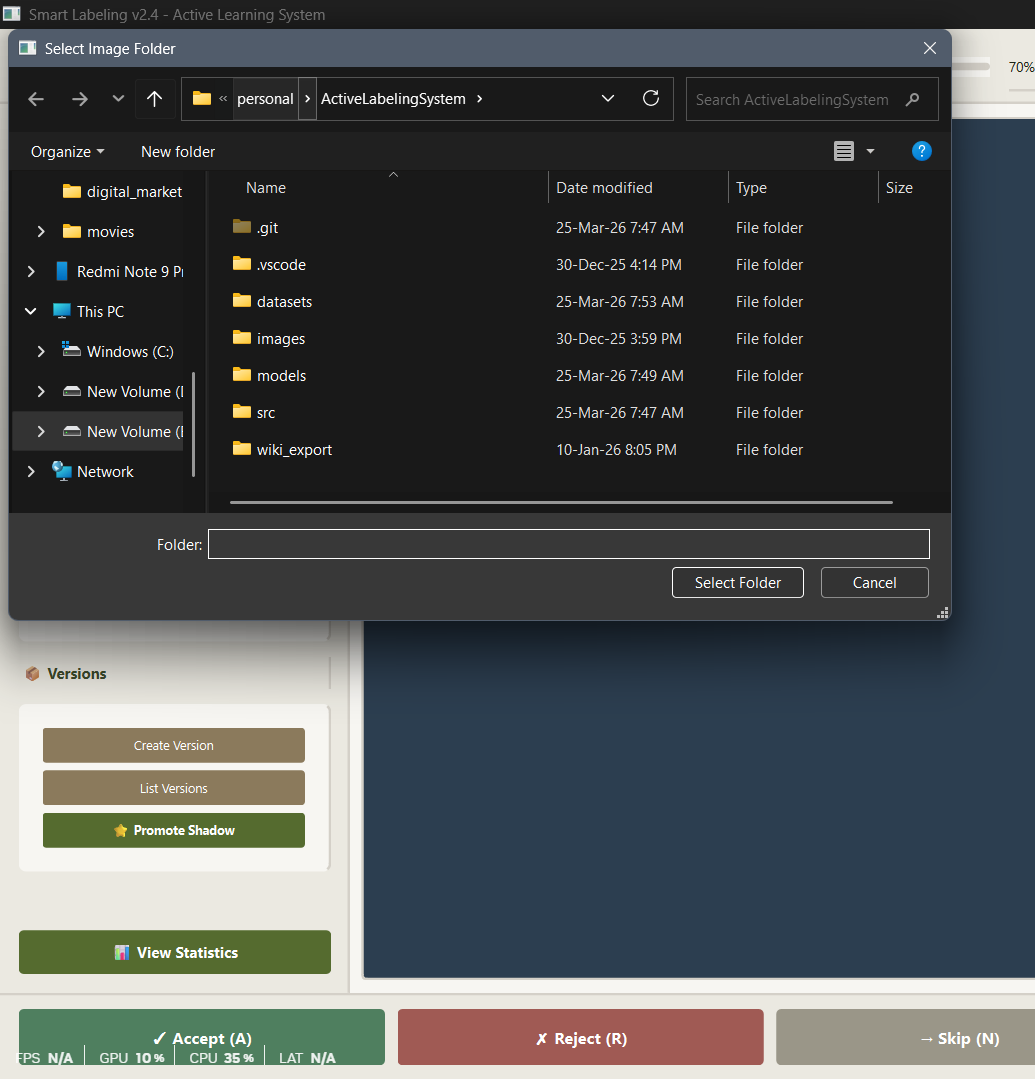Open the Organize menu

click(x=67, y=151)
